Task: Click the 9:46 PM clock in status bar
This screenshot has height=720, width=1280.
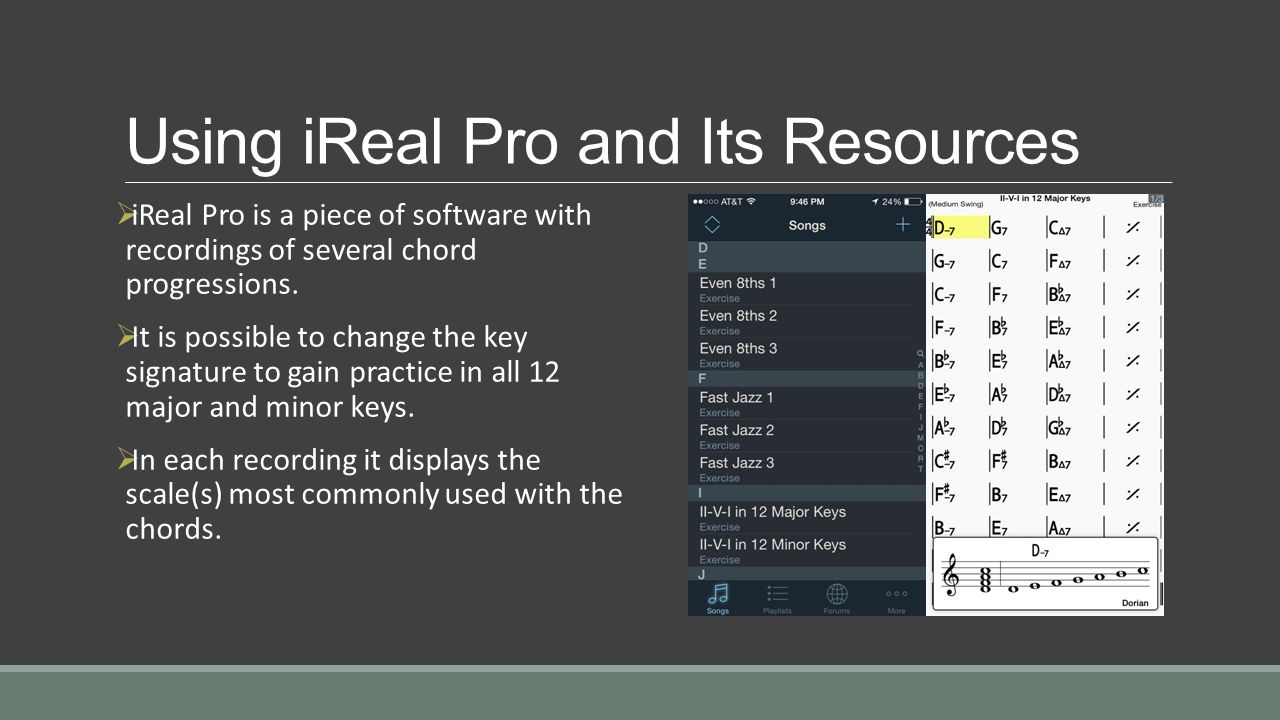Action: pyautogui.click(x=806, y=201)
